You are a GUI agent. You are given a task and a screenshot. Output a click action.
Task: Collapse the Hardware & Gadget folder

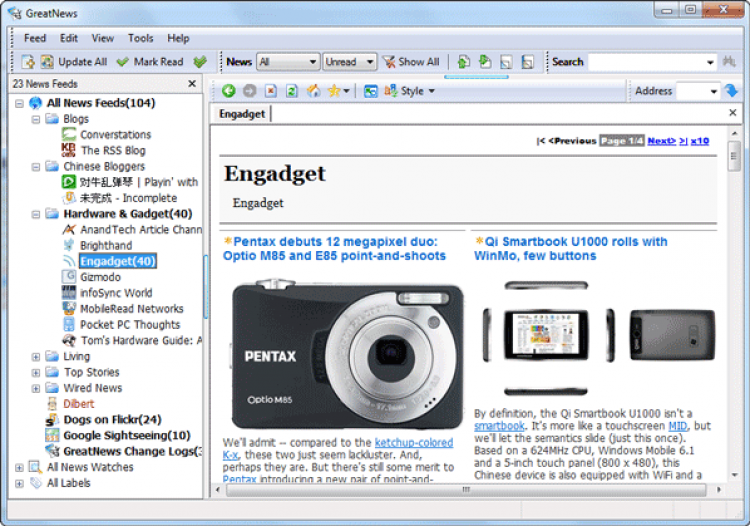click(x=35, y=214)
